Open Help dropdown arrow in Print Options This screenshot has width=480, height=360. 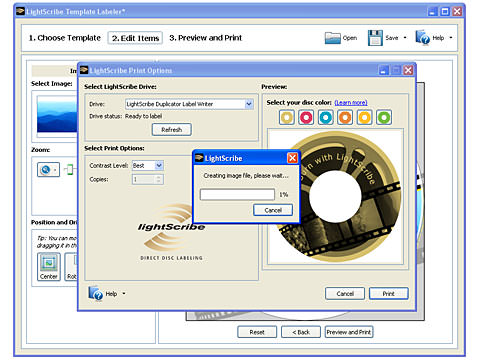coord(124,294)
